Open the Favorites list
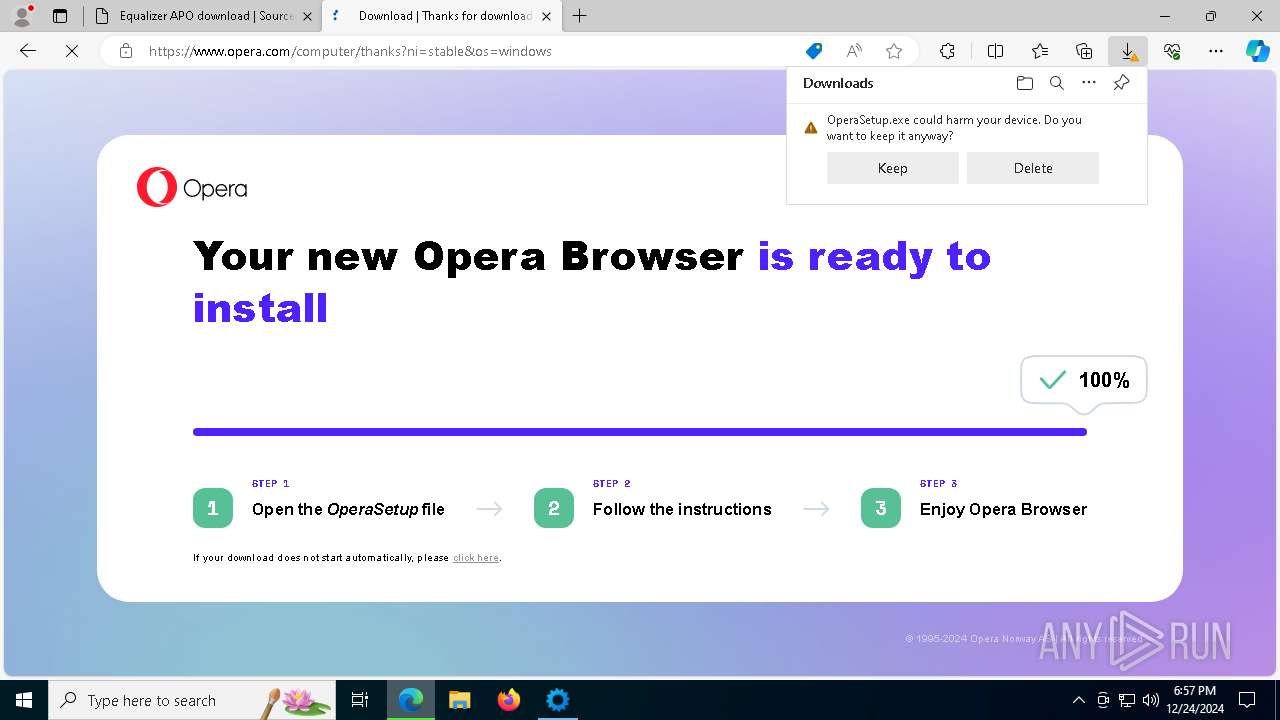The image size is (1280, 720). (x=1040, y=51)
